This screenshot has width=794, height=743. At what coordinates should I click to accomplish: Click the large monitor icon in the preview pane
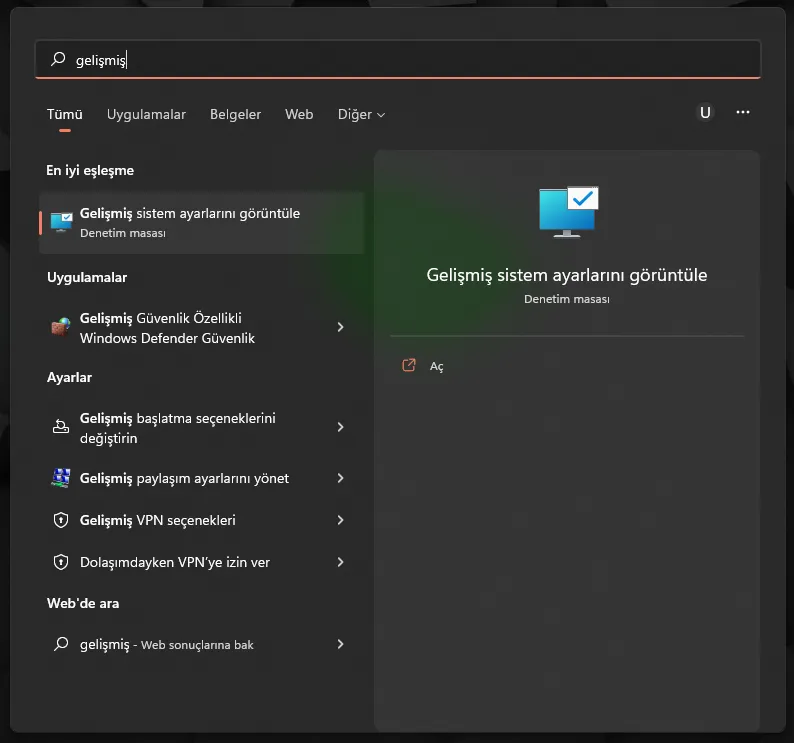(x=568, y=212)
